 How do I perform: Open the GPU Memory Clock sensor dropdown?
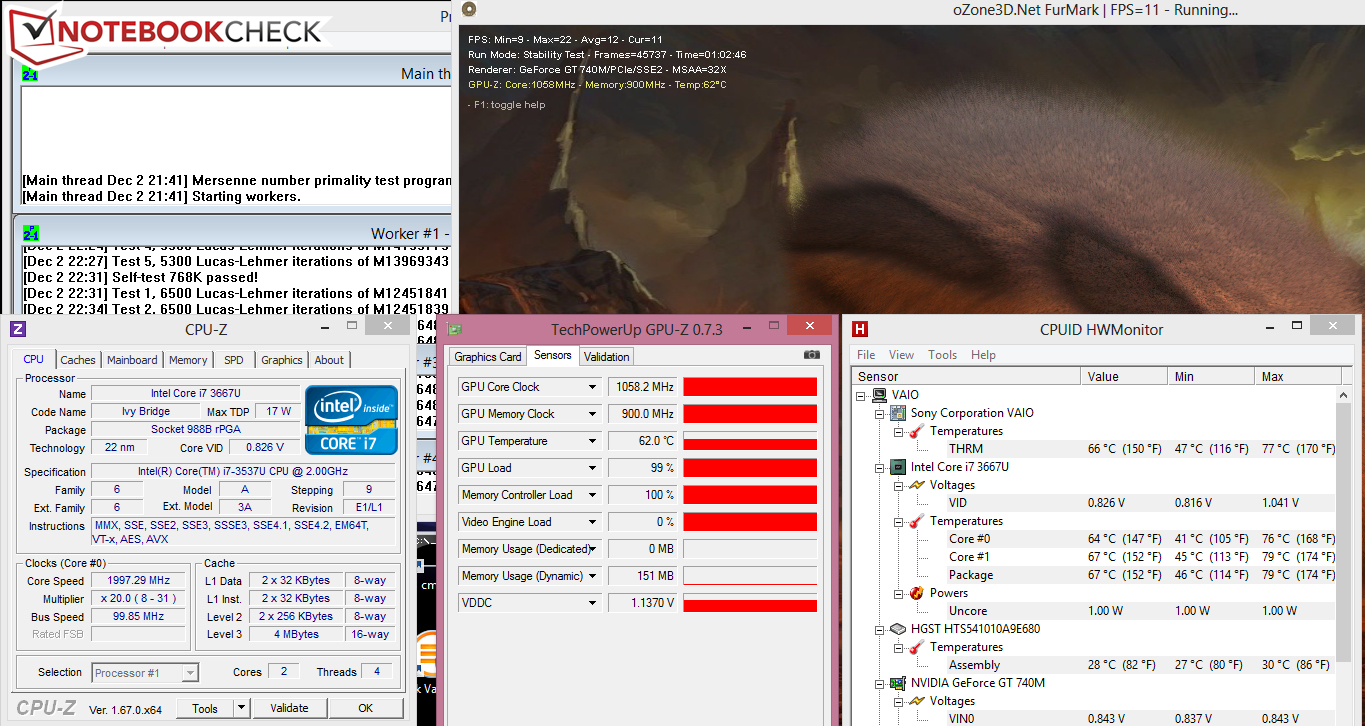click(x=592, y=414)
